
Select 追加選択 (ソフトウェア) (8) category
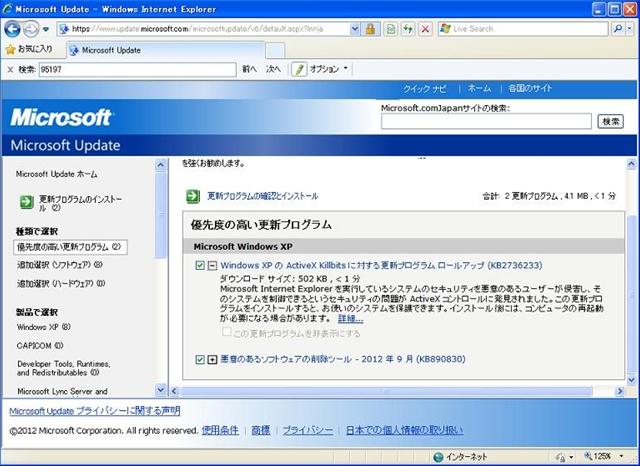(x=60, y=265)
